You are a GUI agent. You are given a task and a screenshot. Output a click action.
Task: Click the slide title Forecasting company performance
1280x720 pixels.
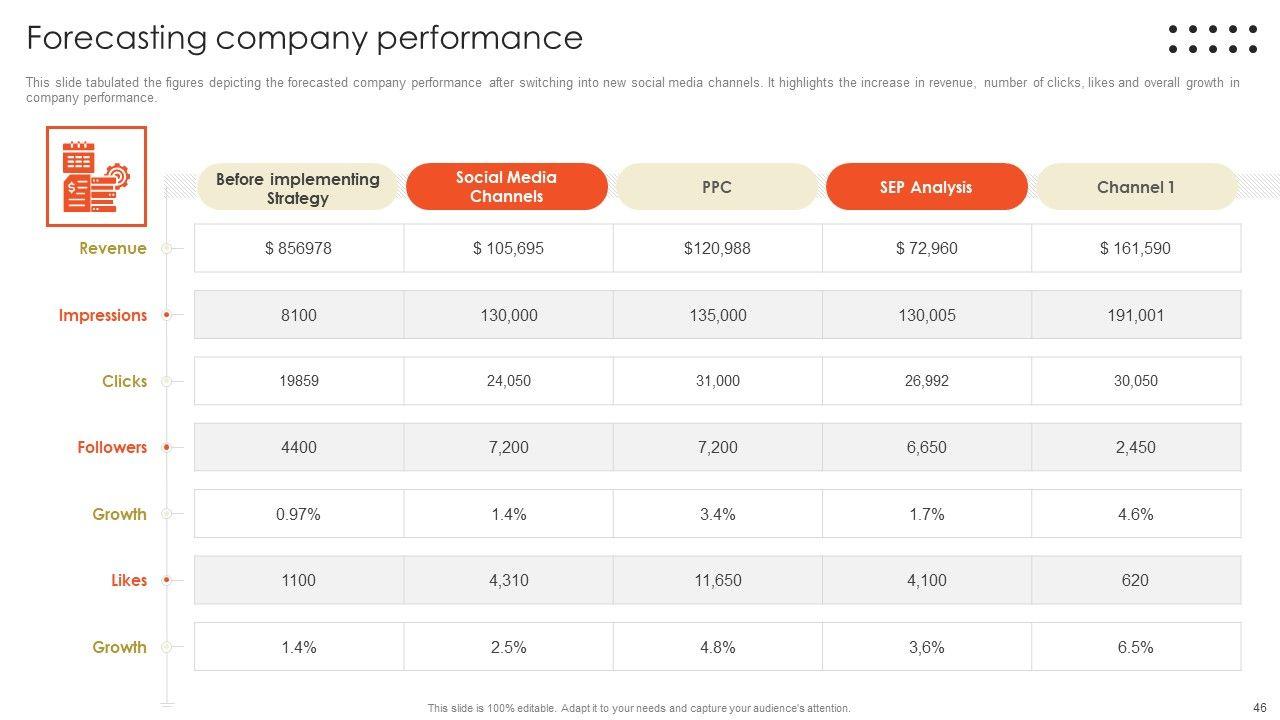coord(304,38)
